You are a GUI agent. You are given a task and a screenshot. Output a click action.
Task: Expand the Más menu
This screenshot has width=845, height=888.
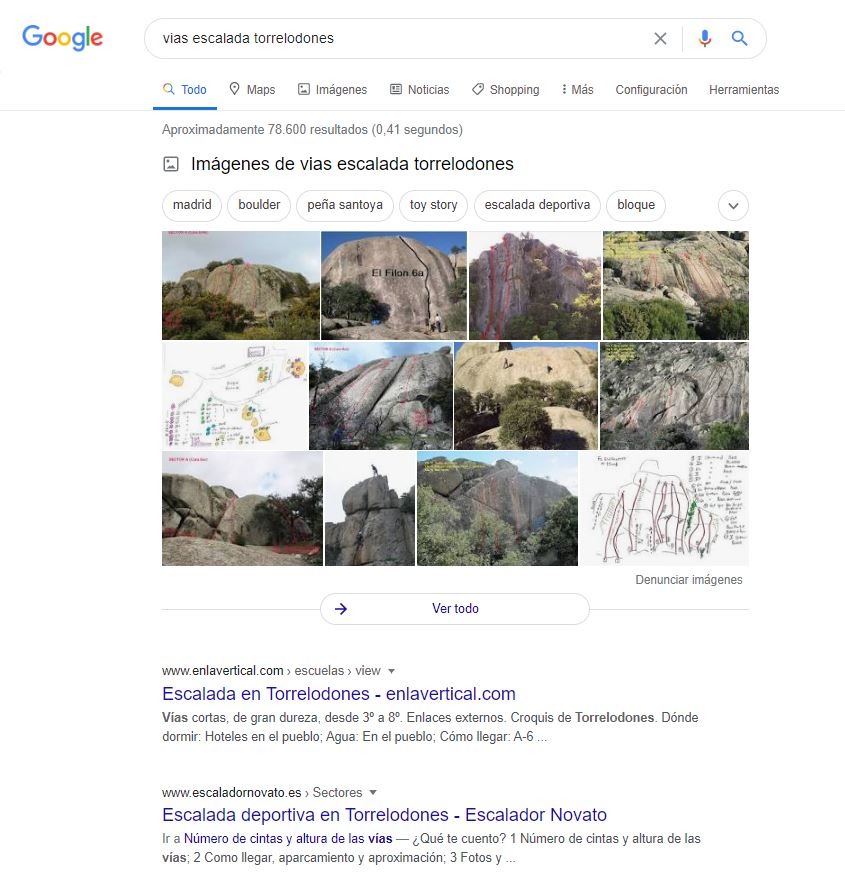click(x=578, y=90)
